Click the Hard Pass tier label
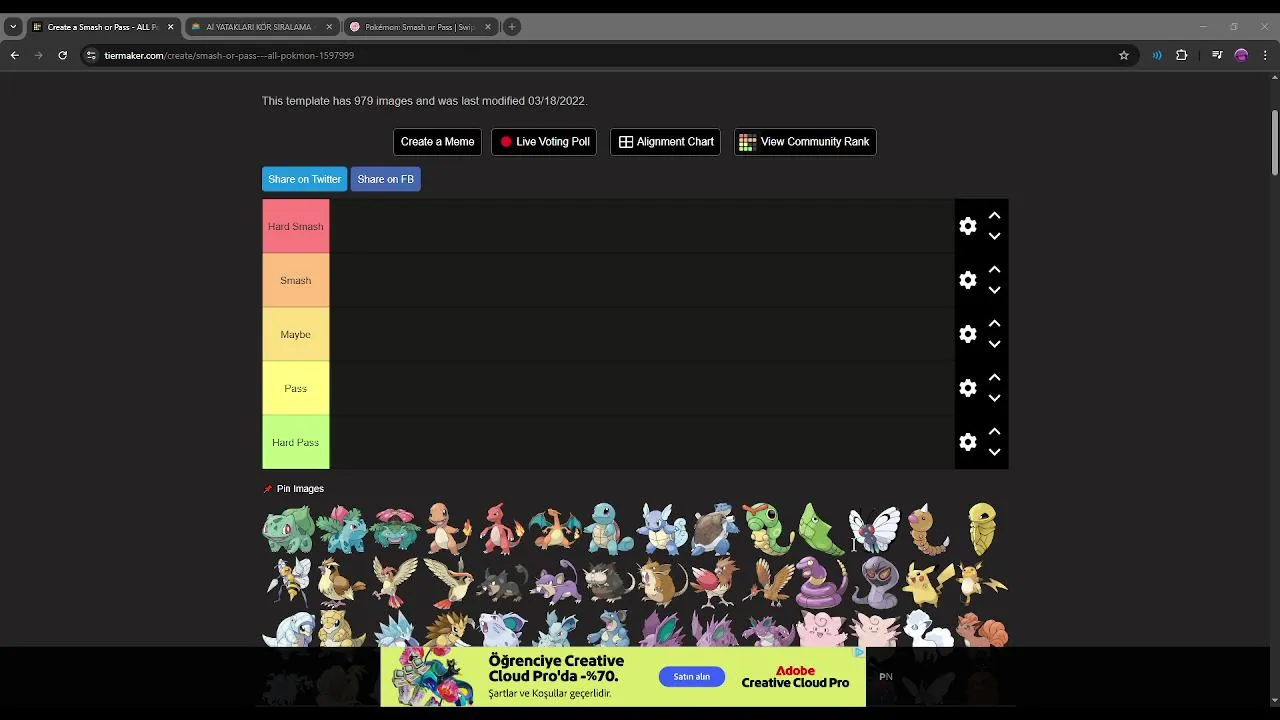The image size is (1280, 720). (295, 442)
